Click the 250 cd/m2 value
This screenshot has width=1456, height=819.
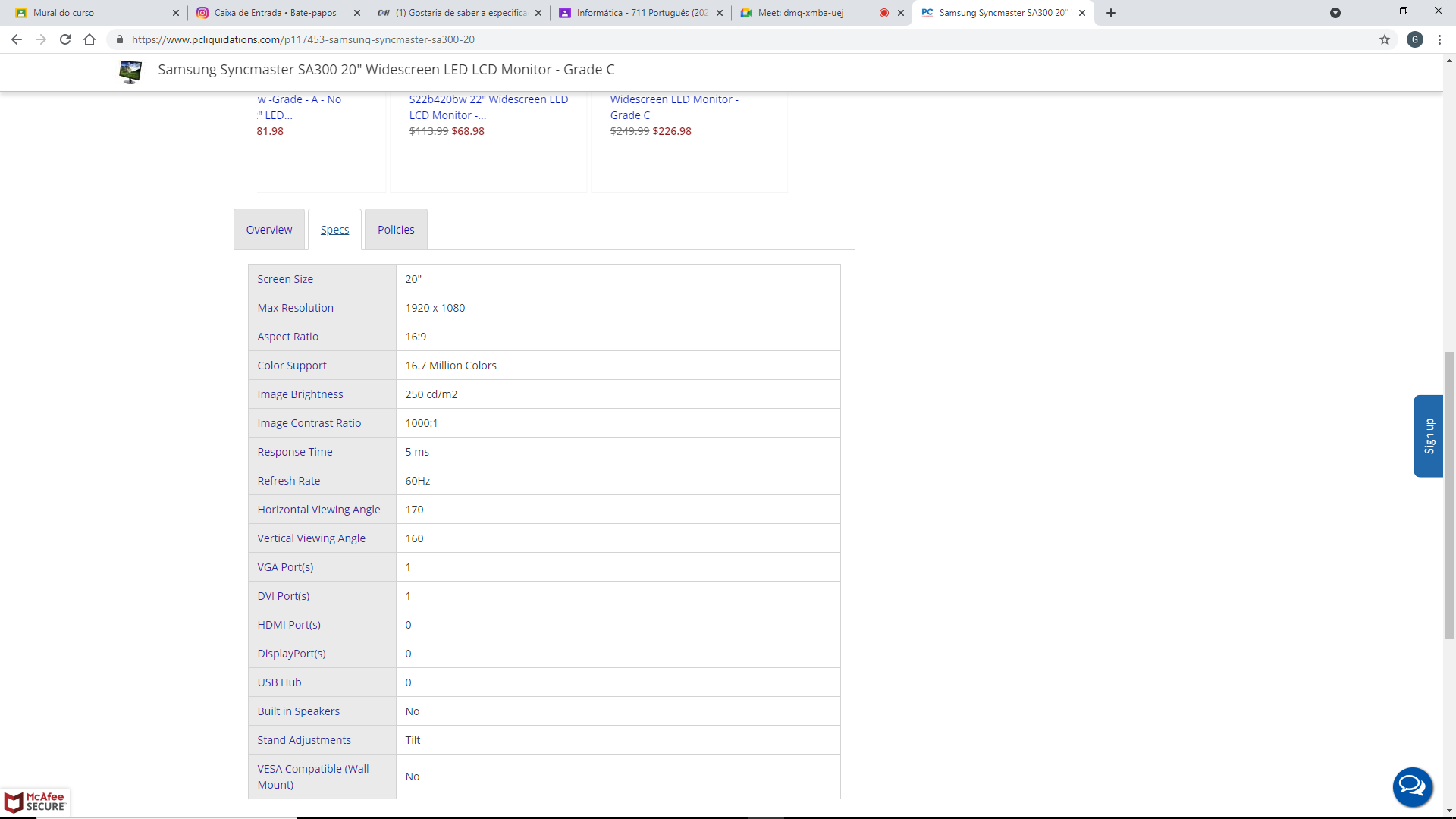[431, 394]
